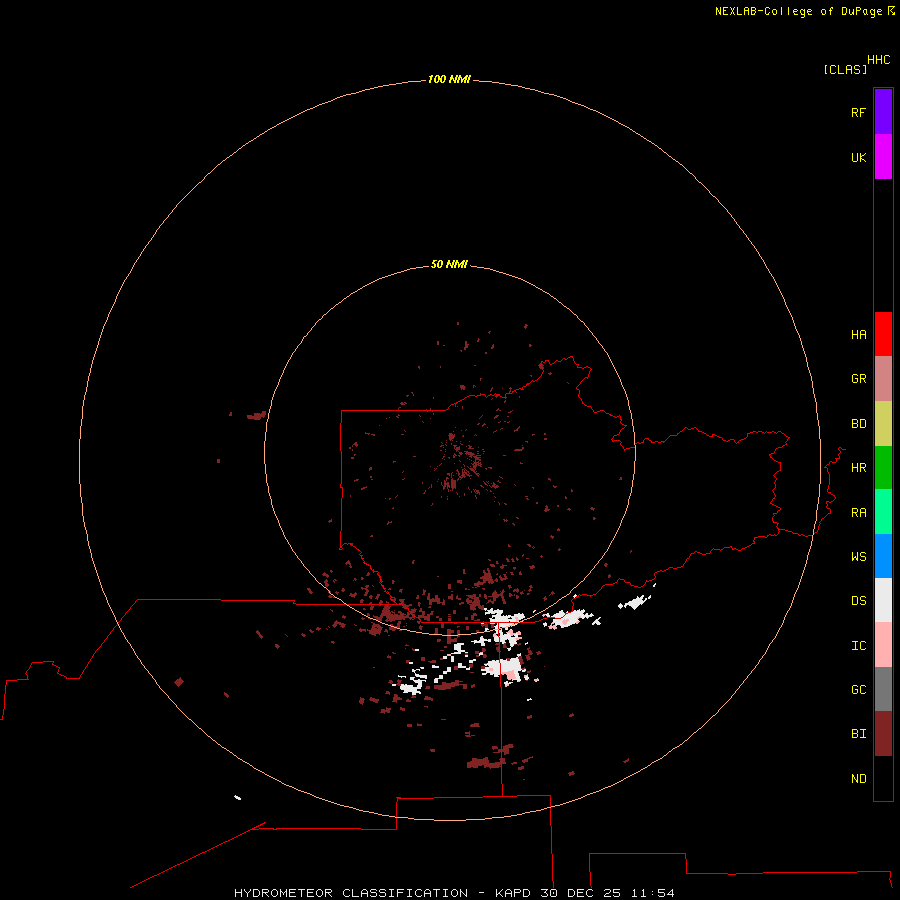
Task: Click the DS legend label
Action: (x=858, y=601)
